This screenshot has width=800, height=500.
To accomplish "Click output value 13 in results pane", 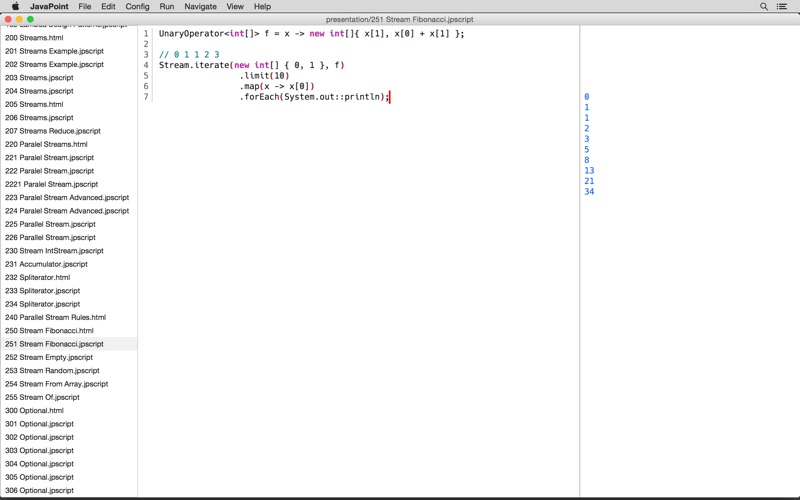I will pos(589,170).
